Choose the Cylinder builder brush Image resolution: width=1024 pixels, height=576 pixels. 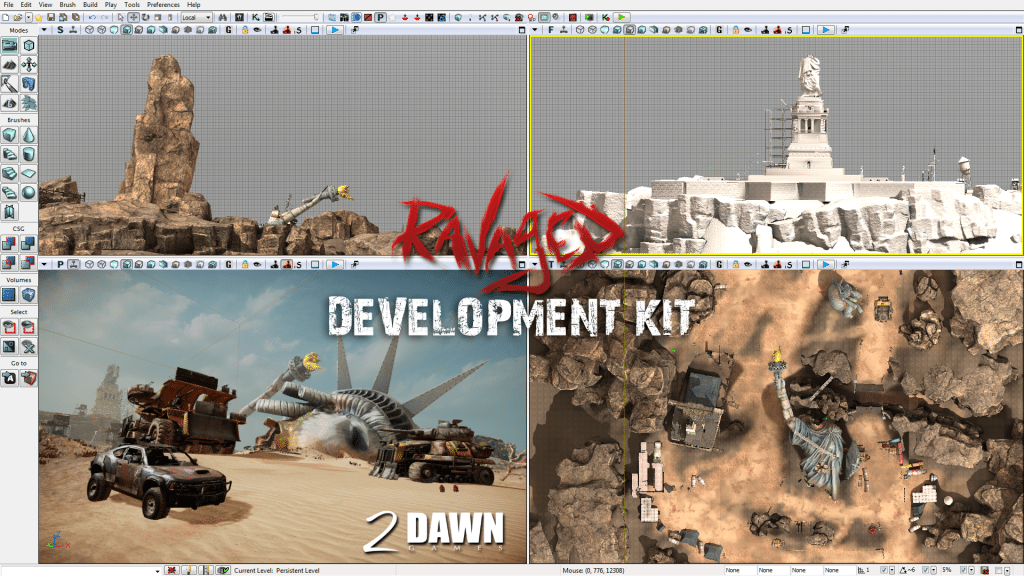[29, 154]
